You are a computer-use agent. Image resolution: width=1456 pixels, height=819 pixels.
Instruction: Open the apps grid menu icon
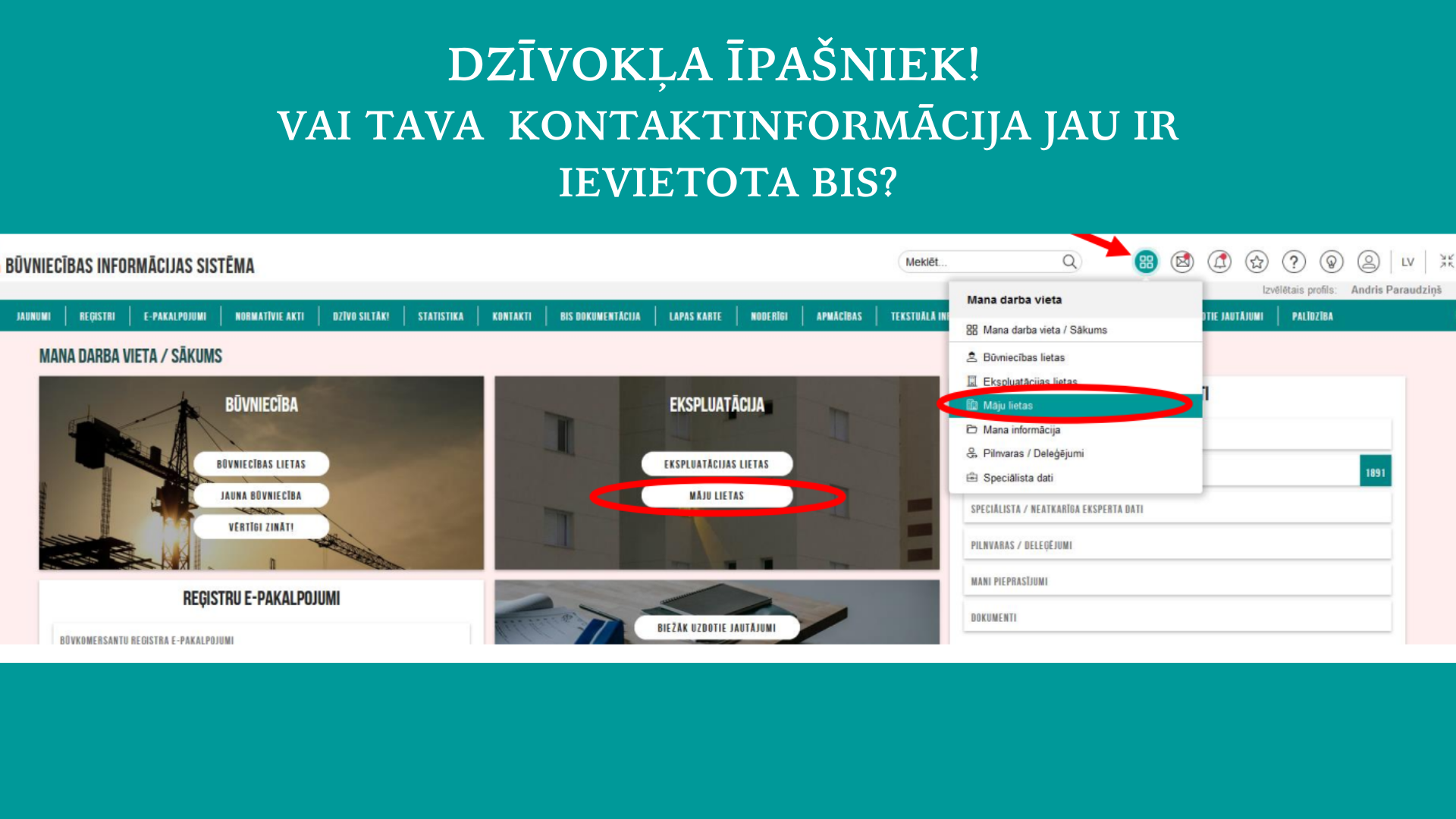tap(1147, 262)
